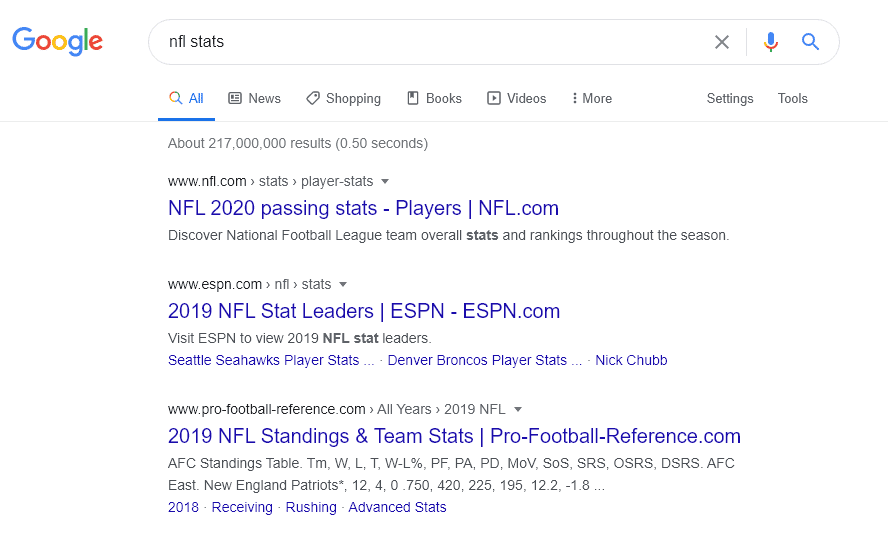The image size is (888, 540).
Task: Open Seattle Seahawks Player Stats sitelink
Action: 271,361
